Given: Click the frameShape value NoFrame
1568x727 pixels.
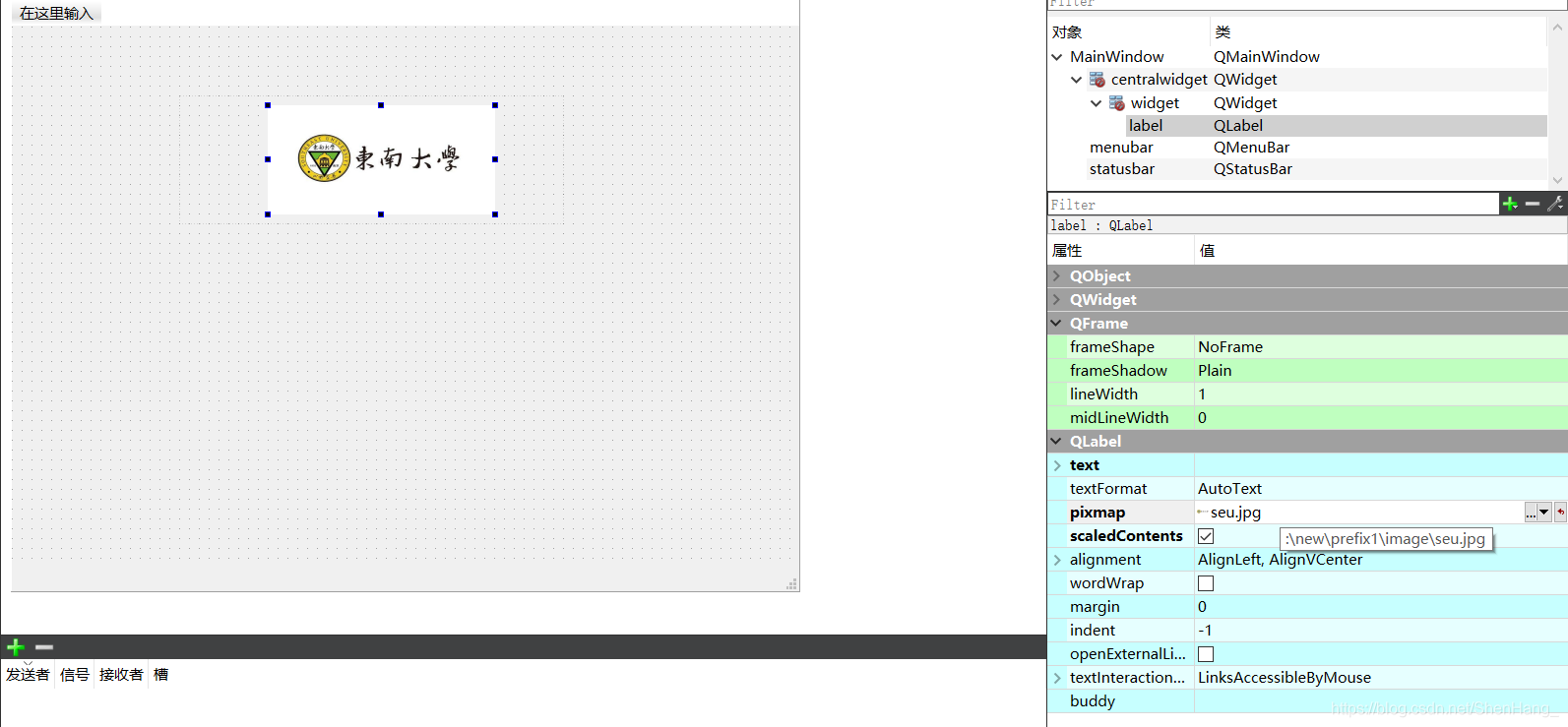Looking at the screenshot, I should click(1230, 347).
